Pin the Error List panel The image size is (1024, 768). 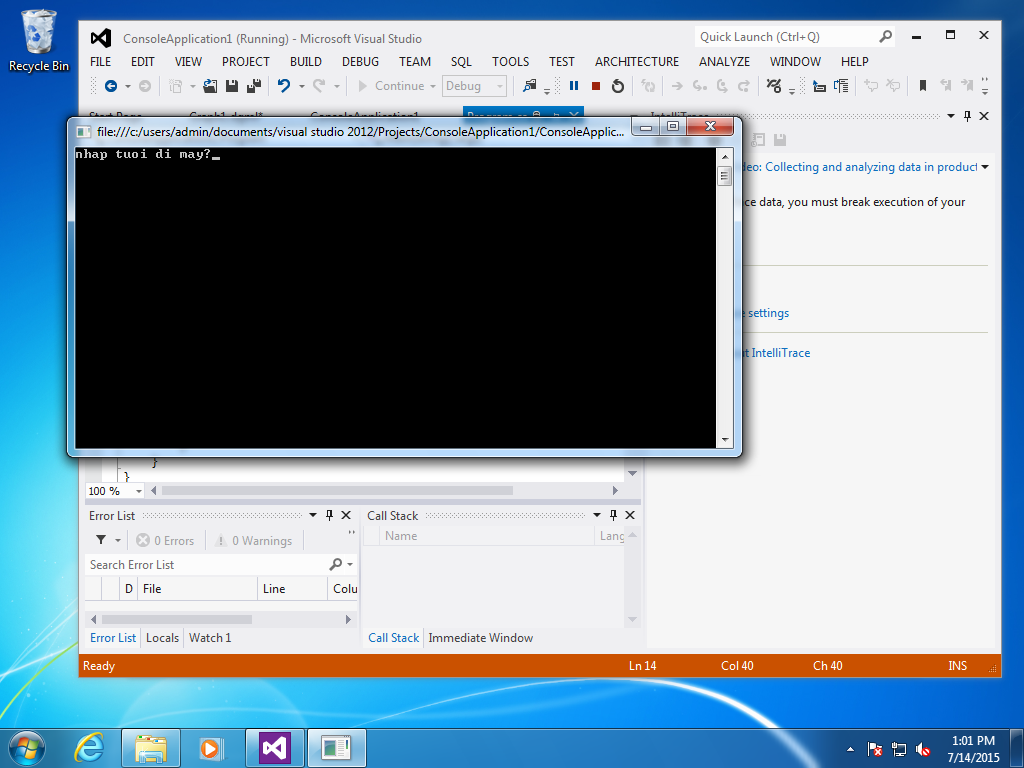click(329, 515)
